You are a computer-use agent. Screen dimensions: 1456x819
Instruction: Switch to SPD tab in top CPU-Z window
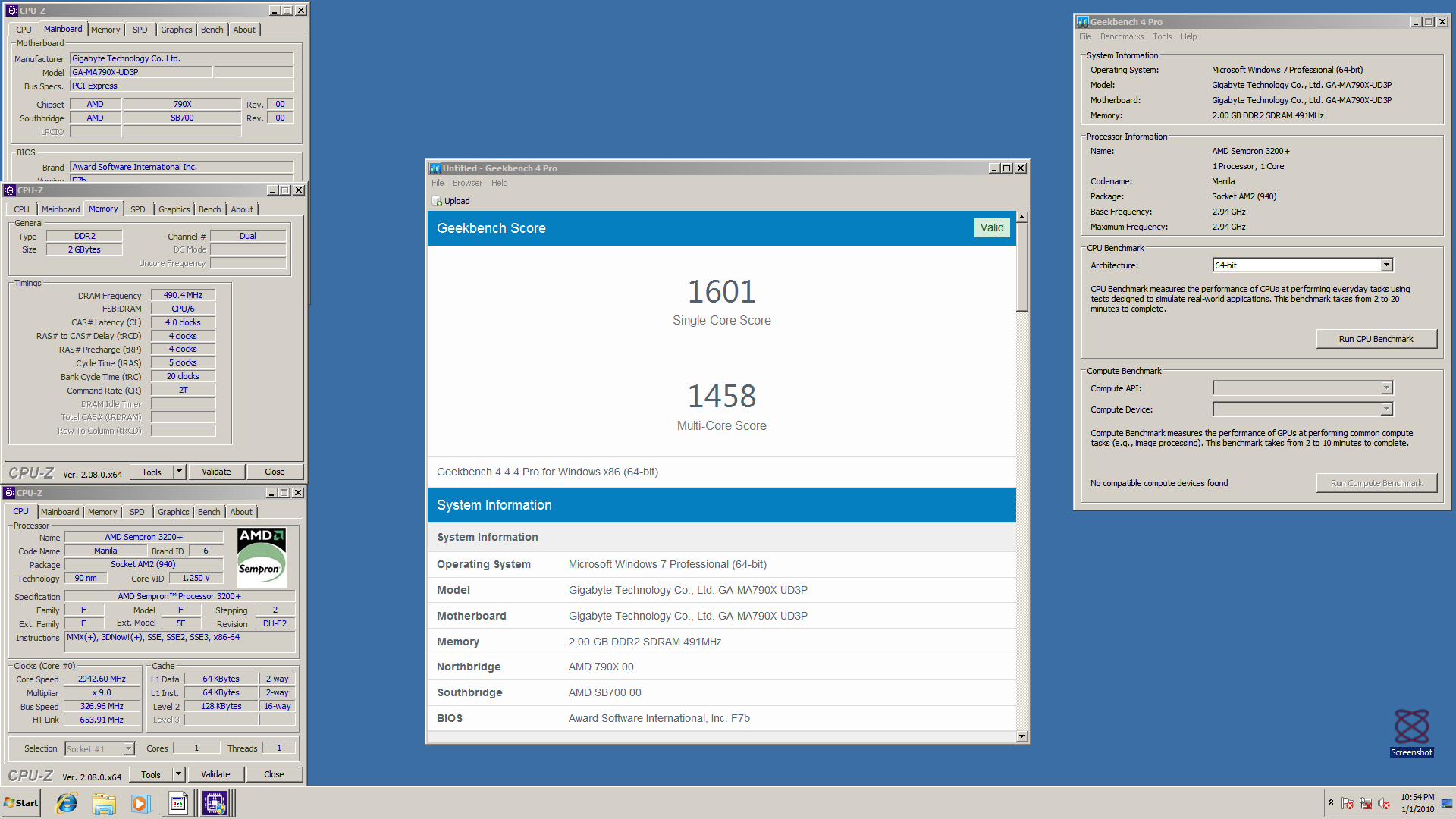140,30
